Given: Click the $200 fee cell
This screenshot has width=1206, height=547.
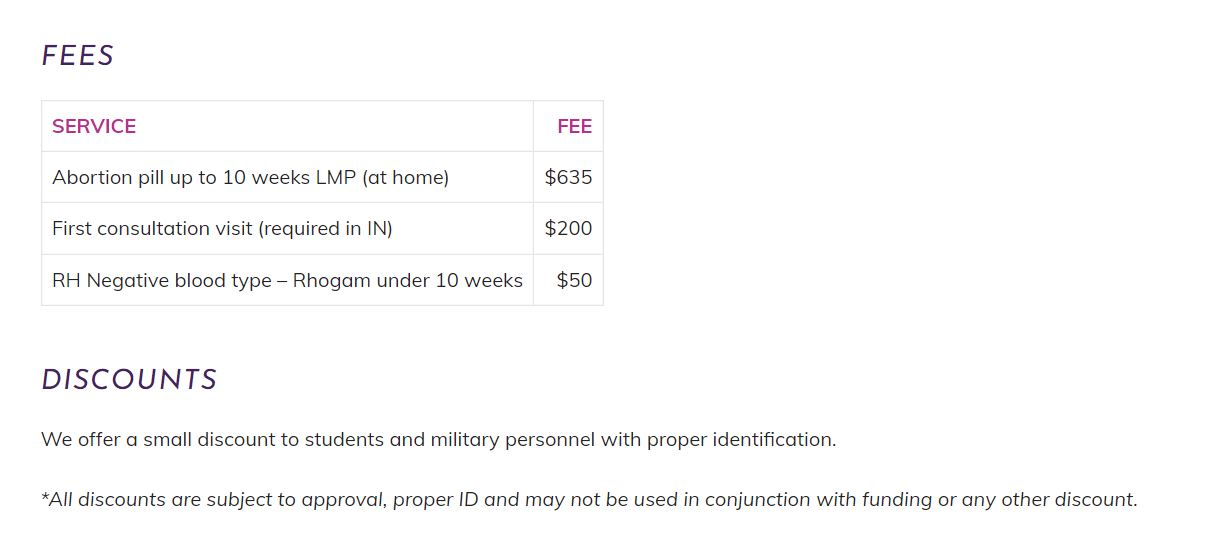Looking at the screenshot, I should [x=568, y=228].
